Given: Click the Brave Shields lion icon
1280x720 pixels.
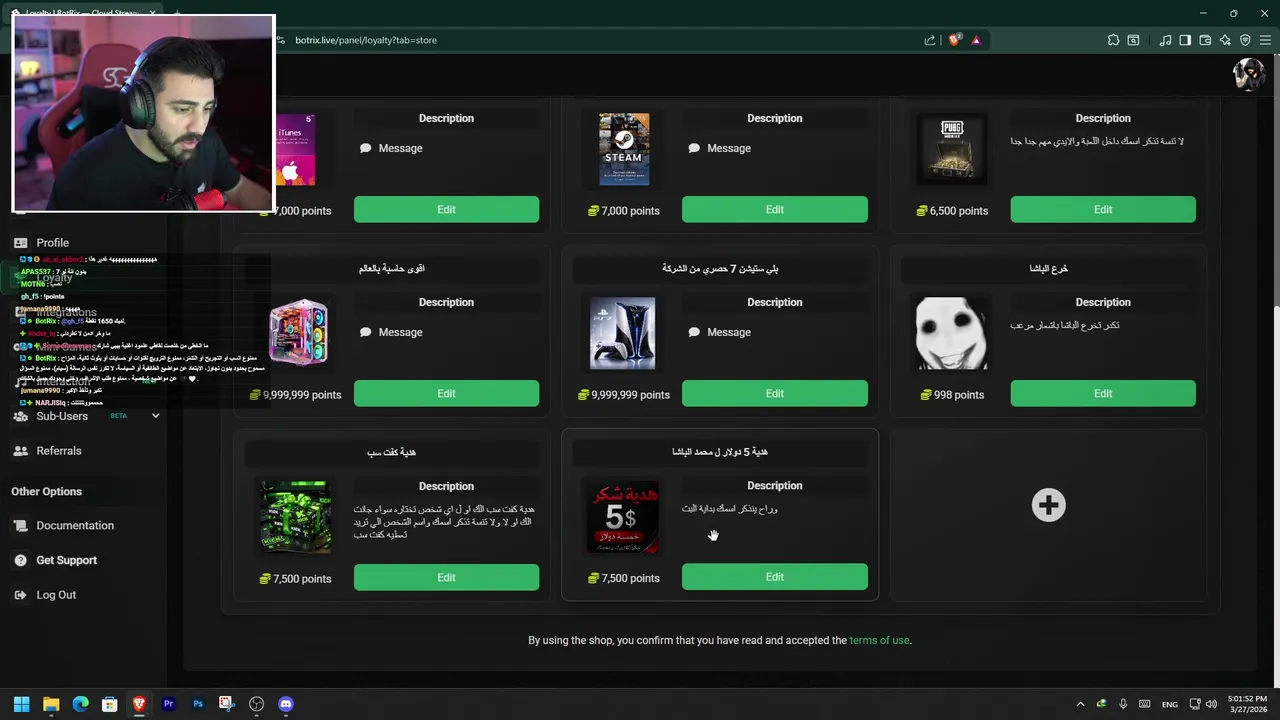Looking at the screenshot, I should pyautogui.click(x=955, y=40).
